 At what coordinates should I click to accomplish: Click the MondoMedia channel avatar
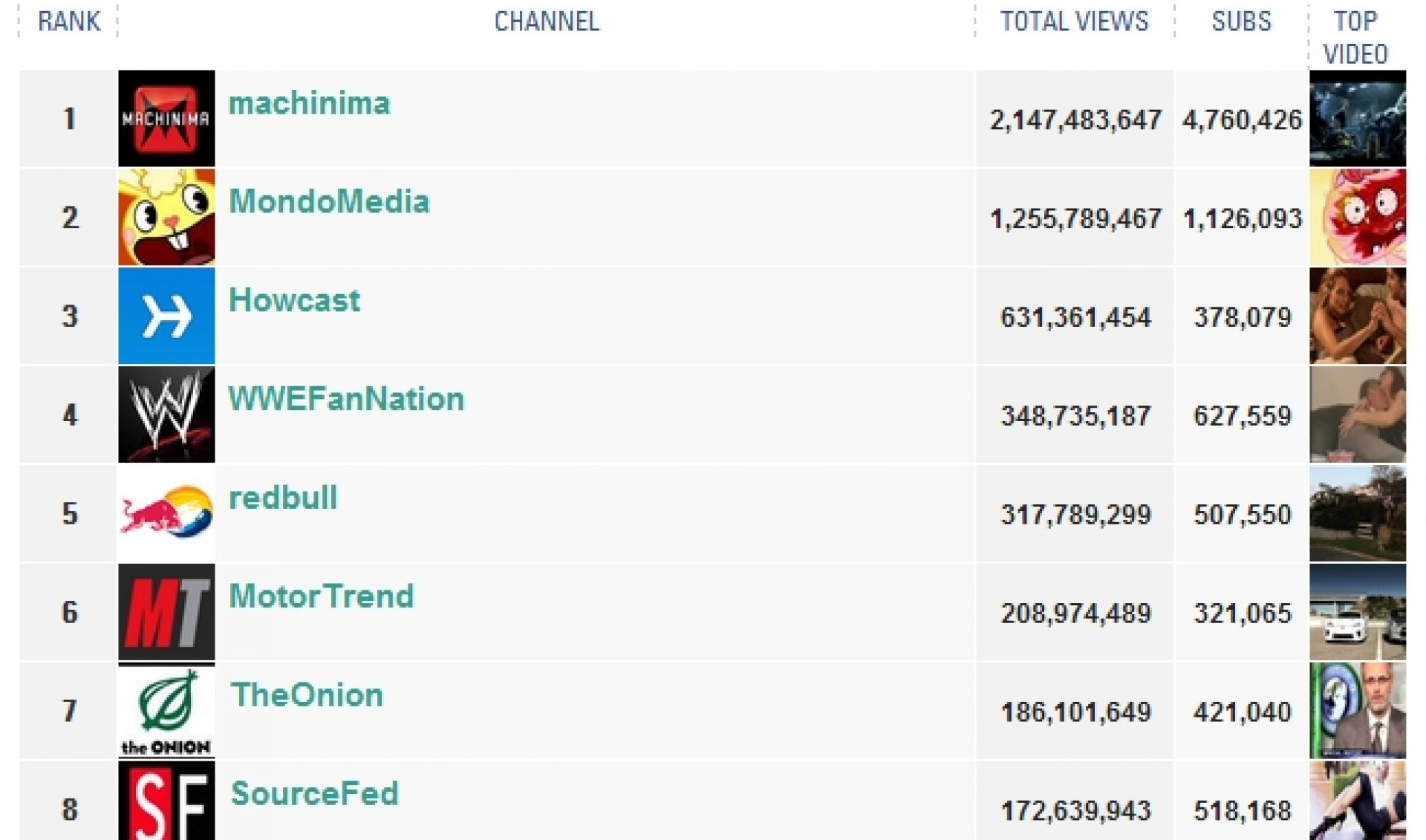point(166,217)
